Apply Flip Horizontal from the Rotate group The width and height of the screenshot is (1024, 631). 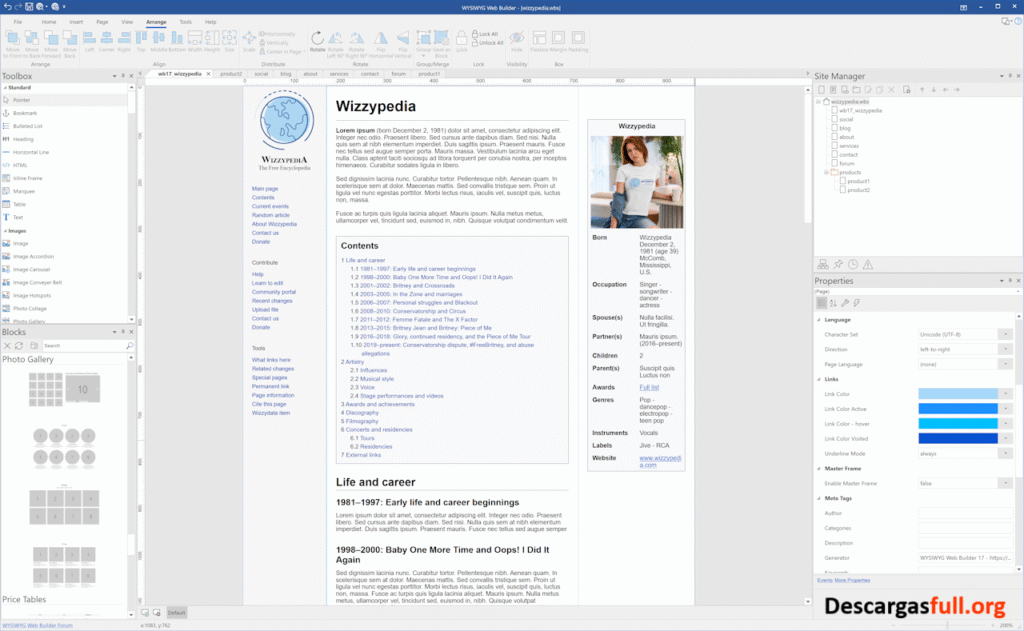coord(382,38)
